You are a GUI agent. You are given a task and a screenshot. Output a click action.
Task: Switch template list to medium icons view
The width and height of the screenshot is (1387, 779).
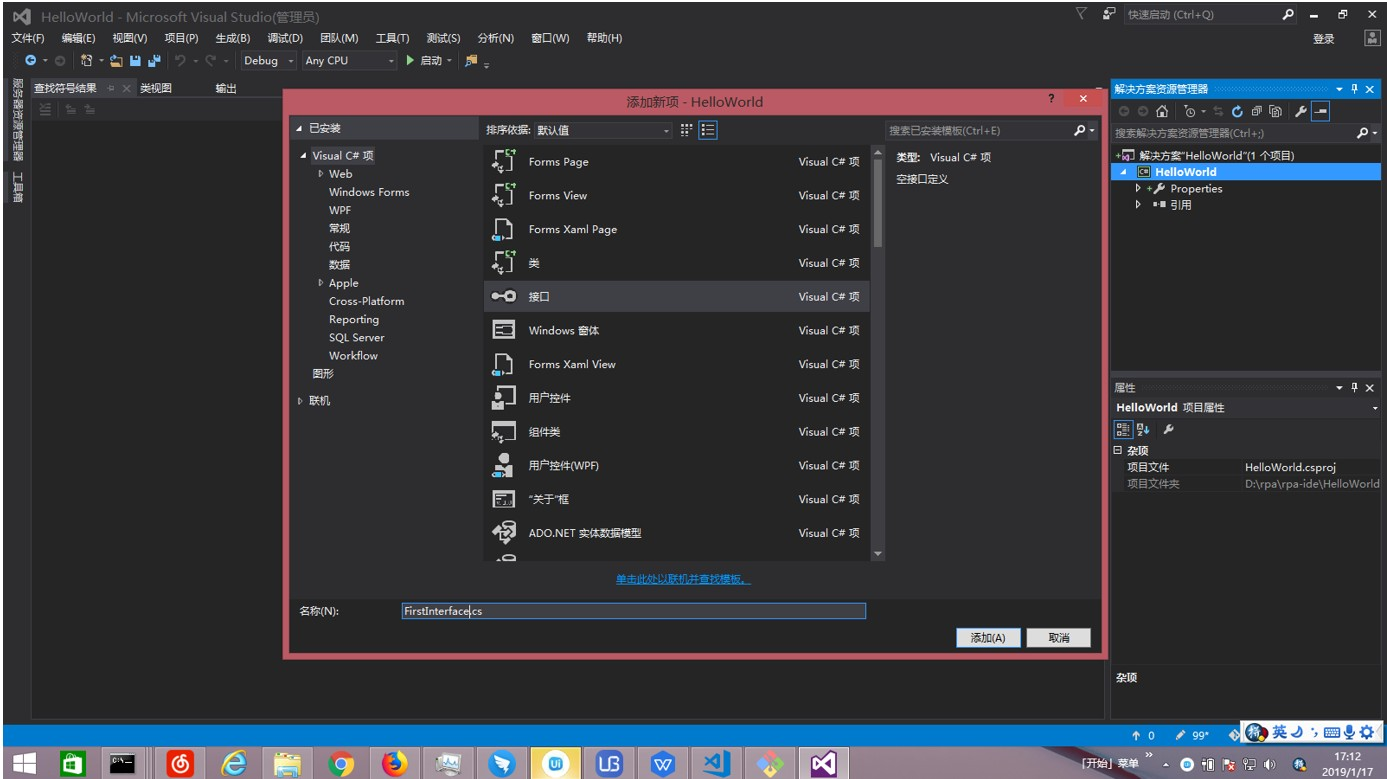pyautogui.click(x=686, y=130)
